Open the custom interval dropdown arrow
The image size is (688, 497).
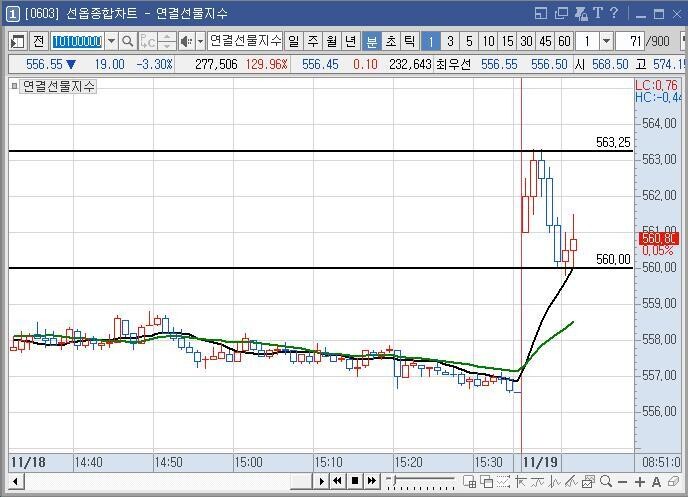coord(606,42)
